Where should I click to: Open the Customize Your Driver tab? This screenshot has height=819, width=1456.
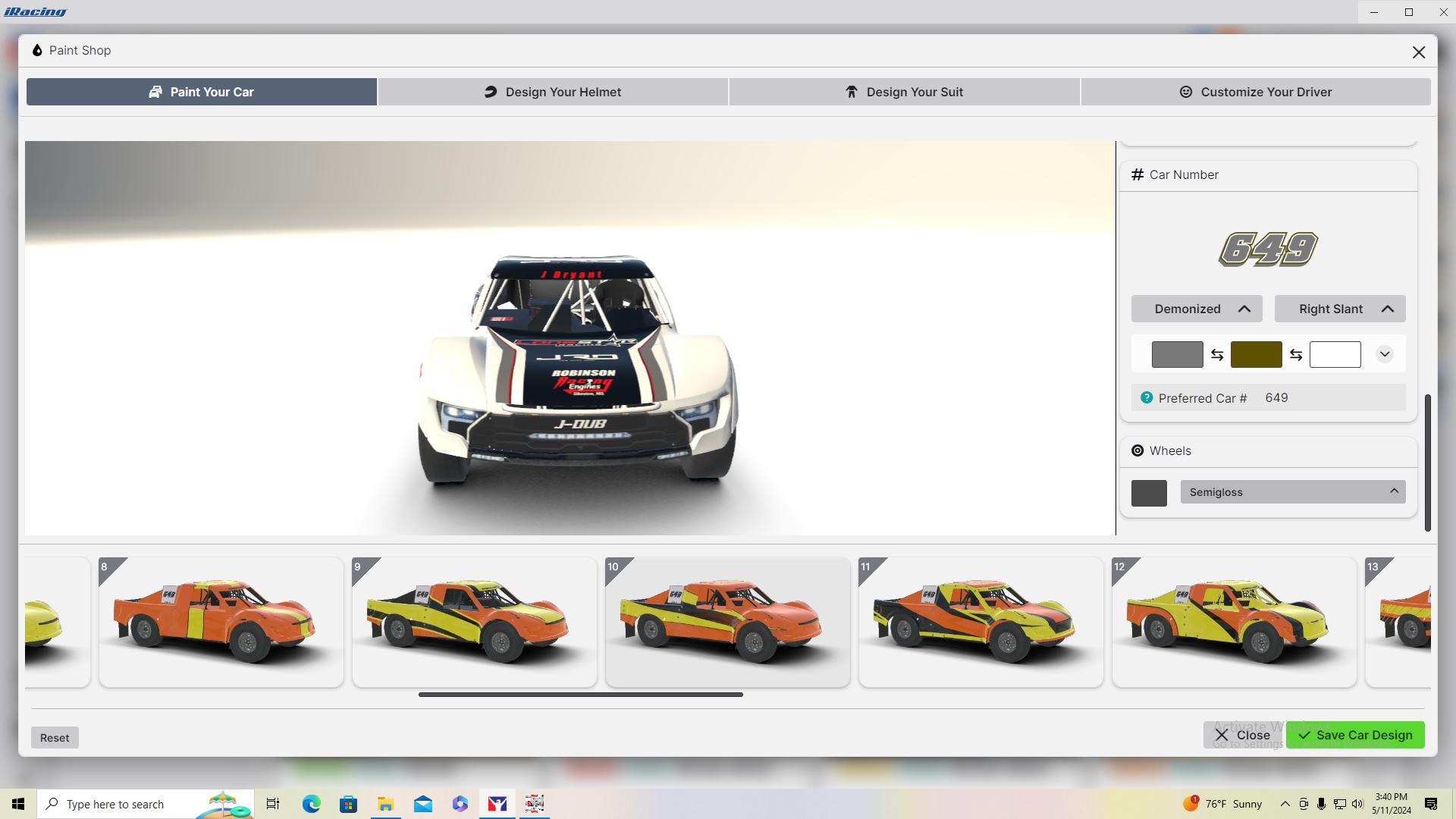pyautogui.click(x=1256, y=92)
